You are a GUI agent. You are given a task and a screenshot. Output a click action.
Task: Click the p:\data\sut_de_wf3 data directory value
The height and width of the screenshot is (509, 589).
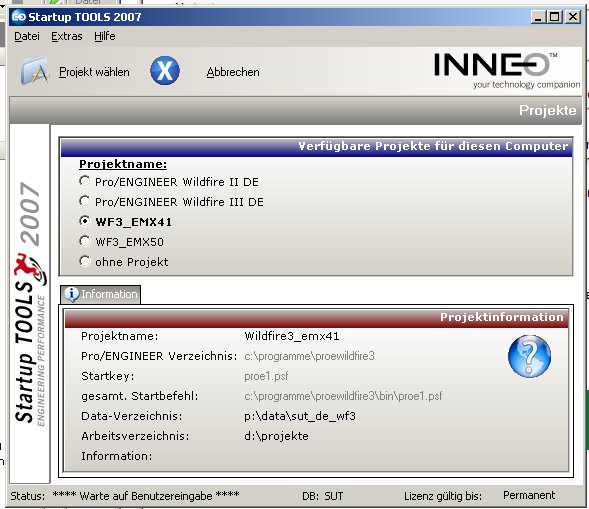coord(300,416)
